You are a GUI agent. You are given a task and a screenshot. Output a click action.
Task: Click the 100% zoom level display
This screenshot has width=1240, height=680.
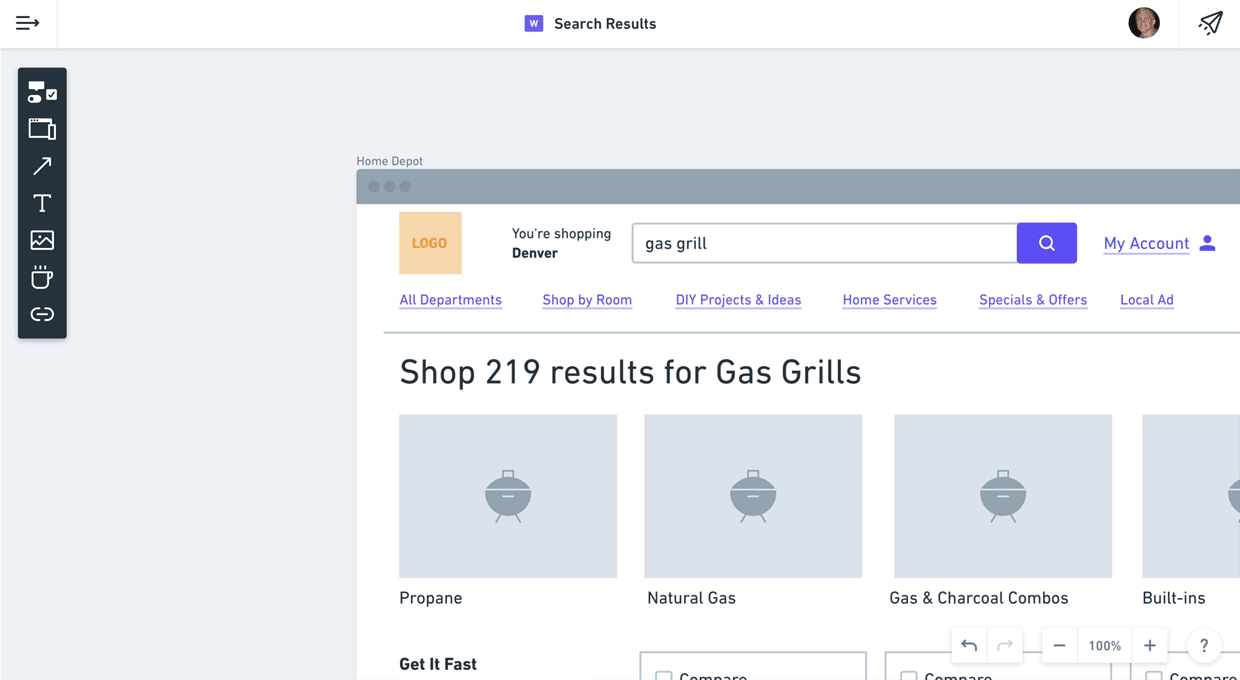pos(1105,645)
